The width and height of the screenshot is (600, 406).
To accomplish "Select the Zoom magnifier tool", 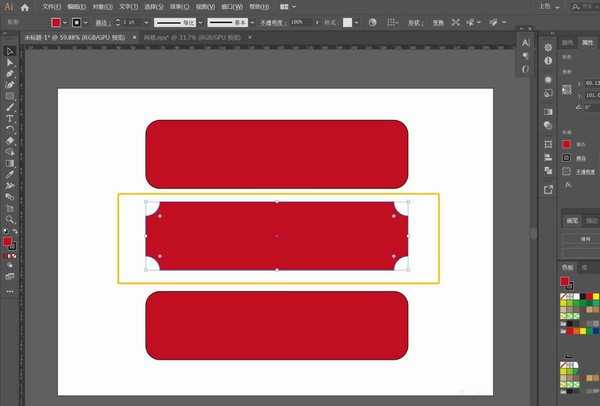I will (x=10, y=219).
